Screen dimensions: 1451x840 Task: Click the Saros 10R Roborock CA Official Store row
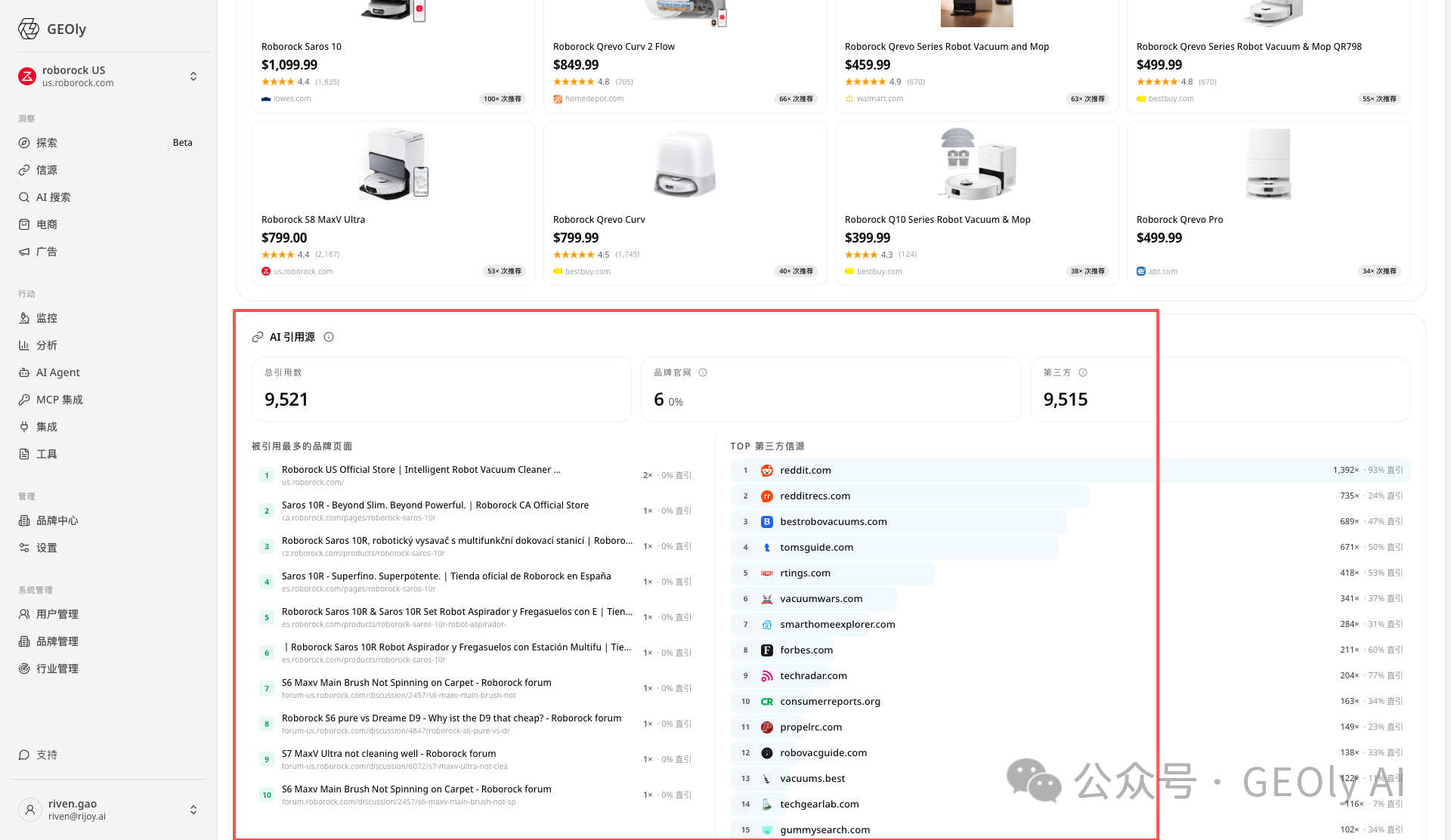pyautogui.click(x=475, y=511)
